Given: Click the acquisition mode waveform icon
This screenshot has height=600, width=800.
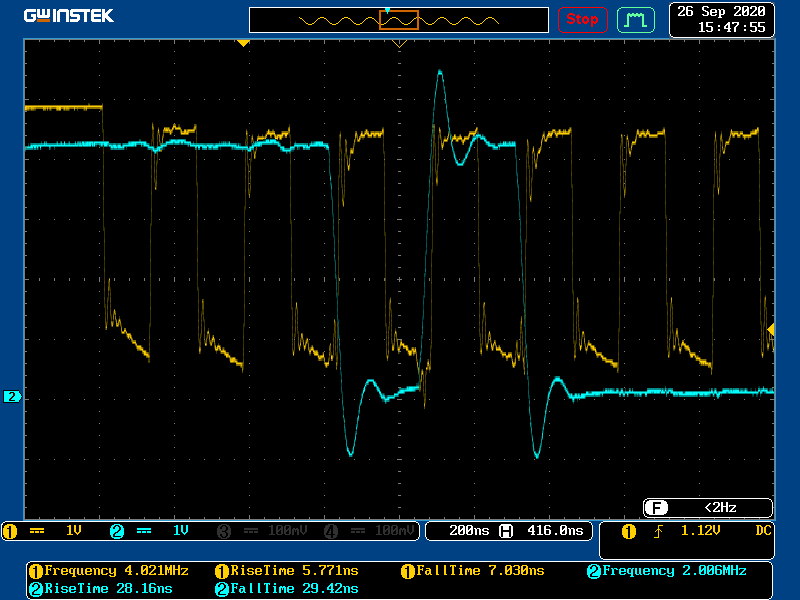Looking at the screenshot, I should 634,19.
